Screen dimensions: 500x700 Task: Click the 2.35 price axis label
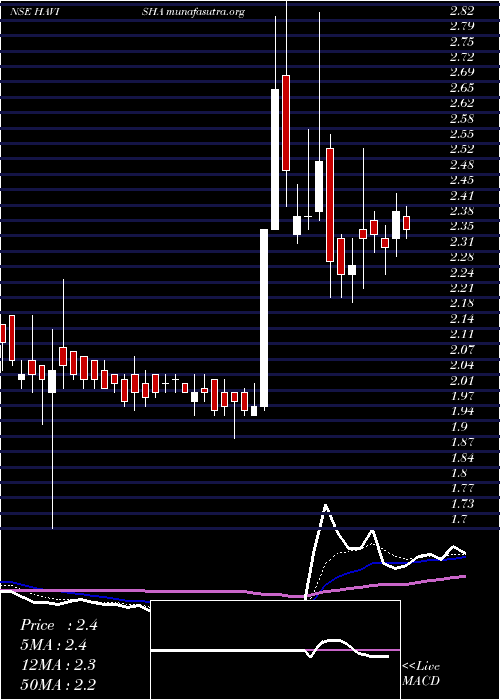pos(462,226)
